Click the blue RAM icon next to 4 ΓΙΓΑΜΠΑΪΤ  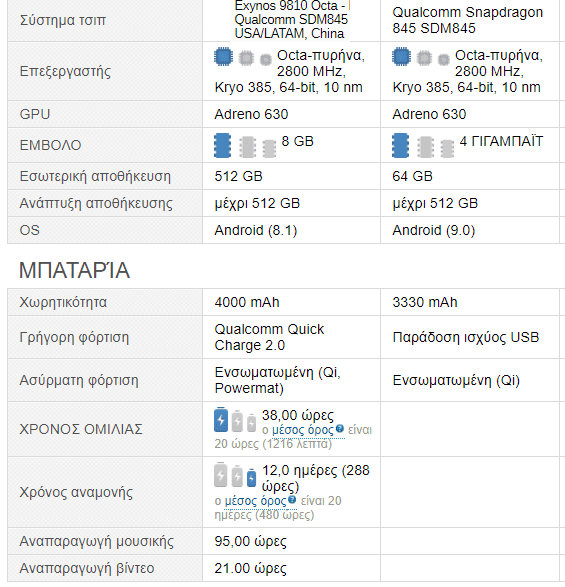[x=400, y=146]
